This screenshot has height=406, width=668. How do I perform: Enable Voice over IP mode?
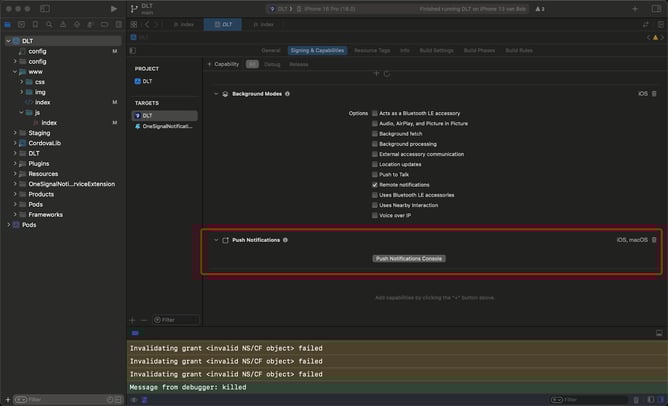[x=374, y=216]
